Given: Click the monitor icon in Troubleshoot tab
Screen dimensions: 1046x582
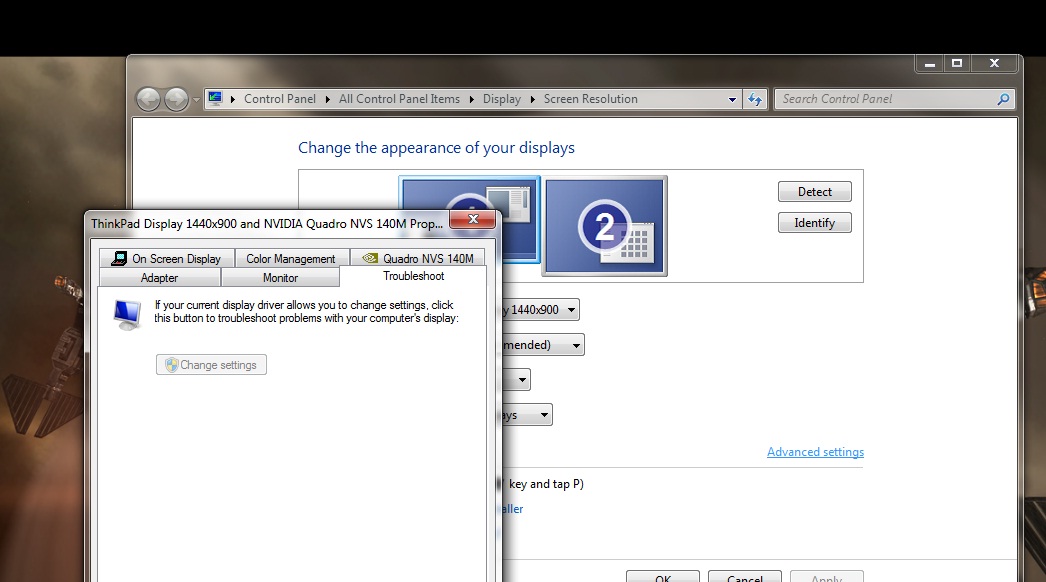Looking at the screenshot, I should click(x=127, y=314).
